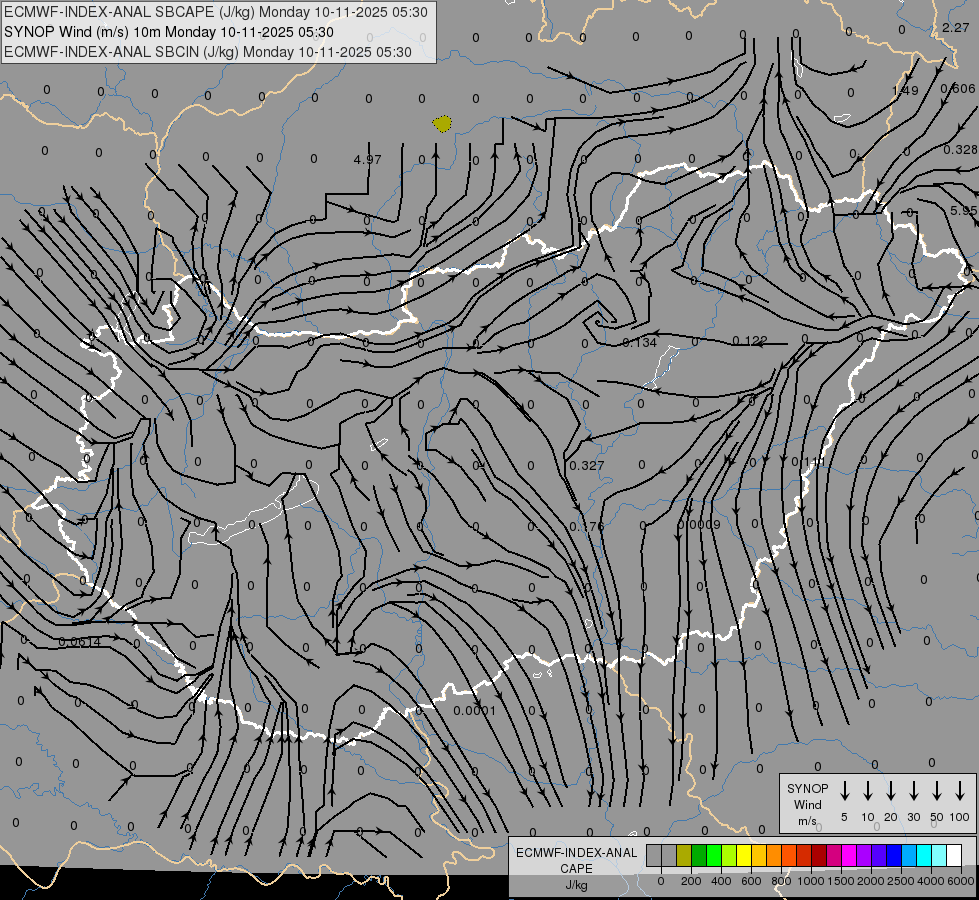Click the 30 m/s wind arrow in legend
Image resolution: width=979 pixels, height=900 pixels.
click(x=913, y=791)
